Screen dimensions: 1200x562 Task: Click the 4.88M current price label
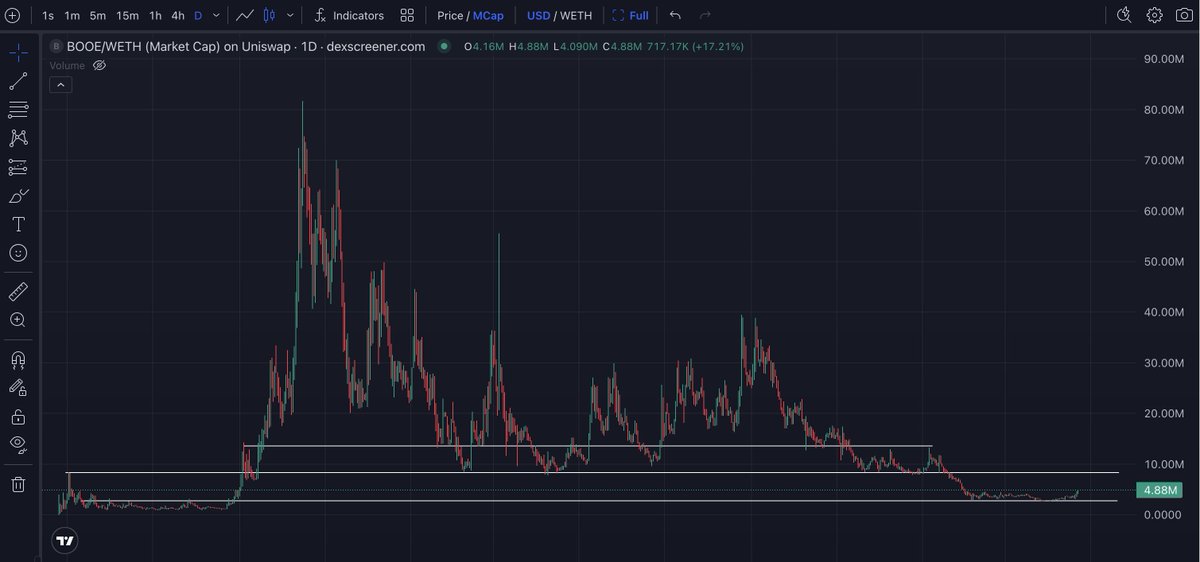[x=1161, y=490]
